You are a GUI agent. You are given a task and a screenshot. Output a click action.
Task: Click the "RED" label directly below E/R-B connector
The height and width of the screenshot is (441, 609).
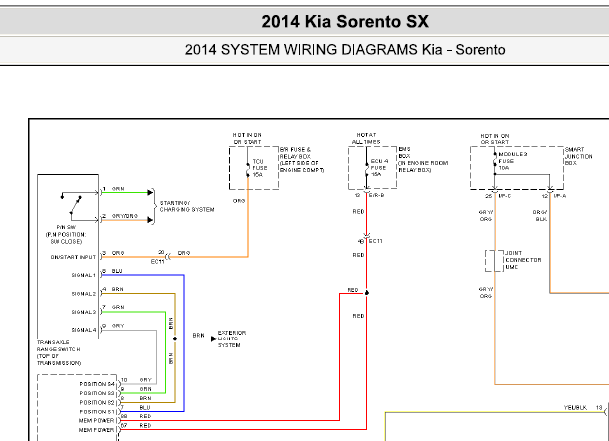pos(358,212)
